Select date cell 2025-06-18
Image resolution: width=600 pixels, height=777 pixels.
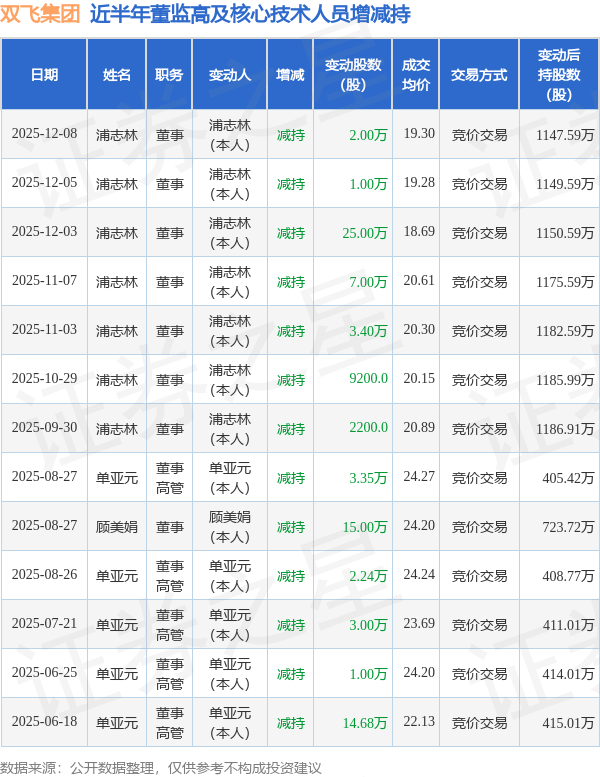pos(44,722)
